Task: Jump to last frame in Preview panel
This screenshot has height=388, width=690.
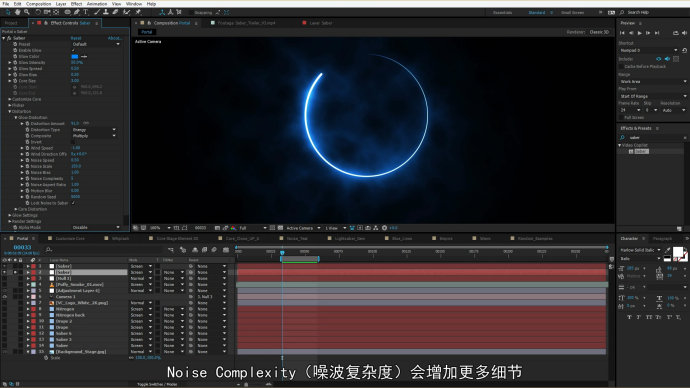Action: (657, 33)
